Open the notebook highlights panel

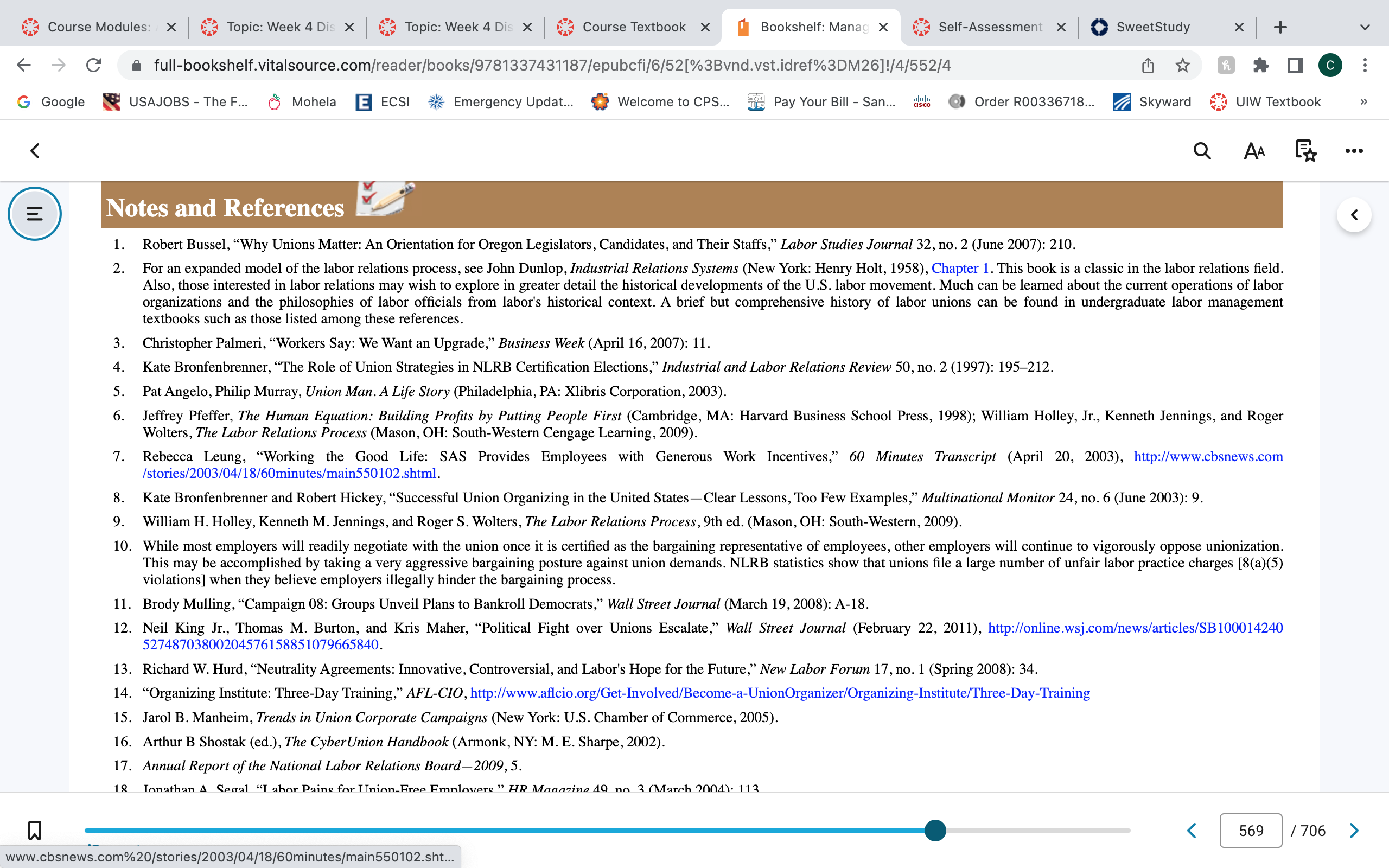(x=1306, y=151)
